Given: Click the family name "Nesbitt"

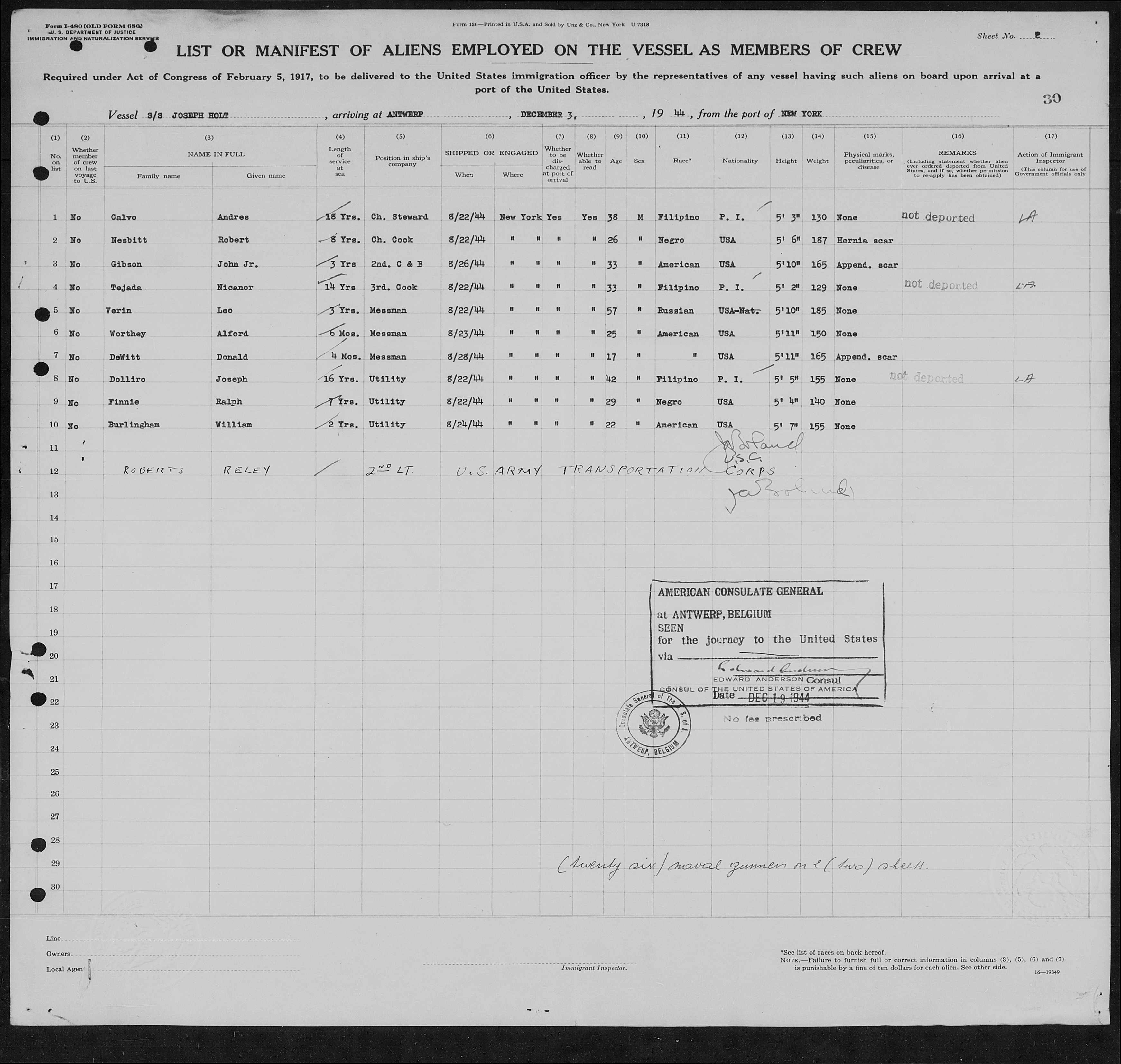Looking at the screenshot, I should (129, 240).
